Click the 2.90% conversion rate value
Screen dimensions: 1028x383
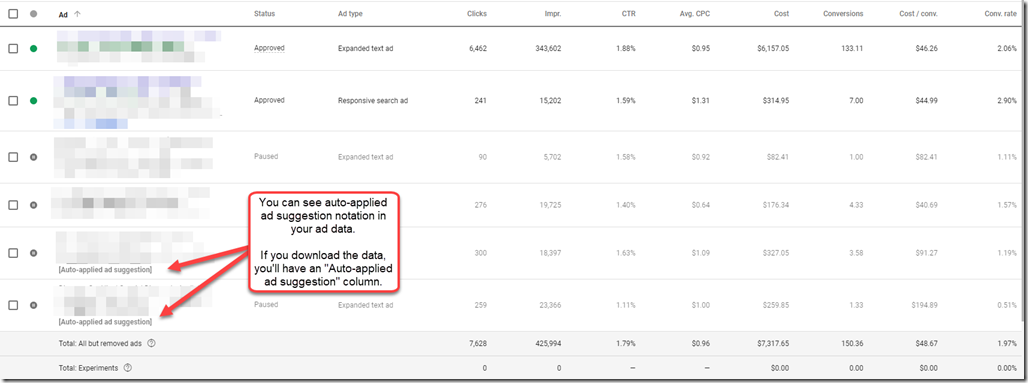tap(1006, 101)
